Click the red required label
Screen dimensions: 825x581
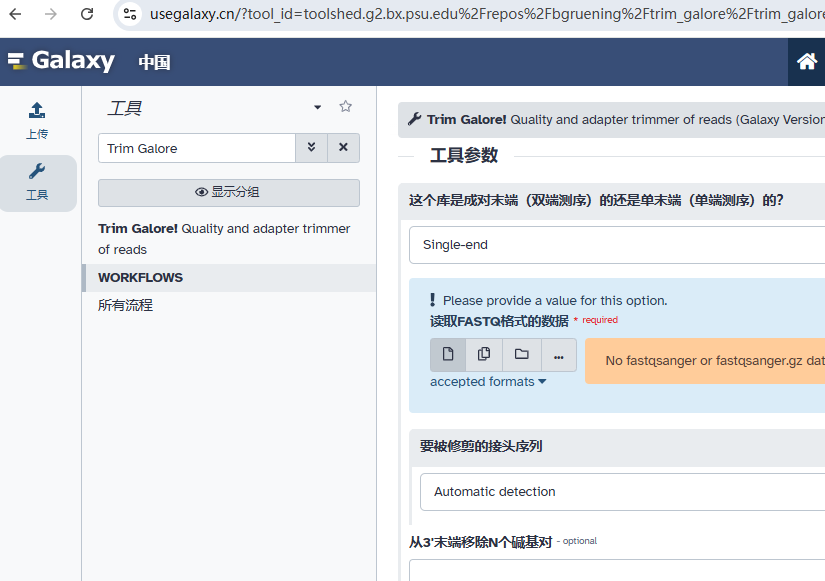coord(600,320)
